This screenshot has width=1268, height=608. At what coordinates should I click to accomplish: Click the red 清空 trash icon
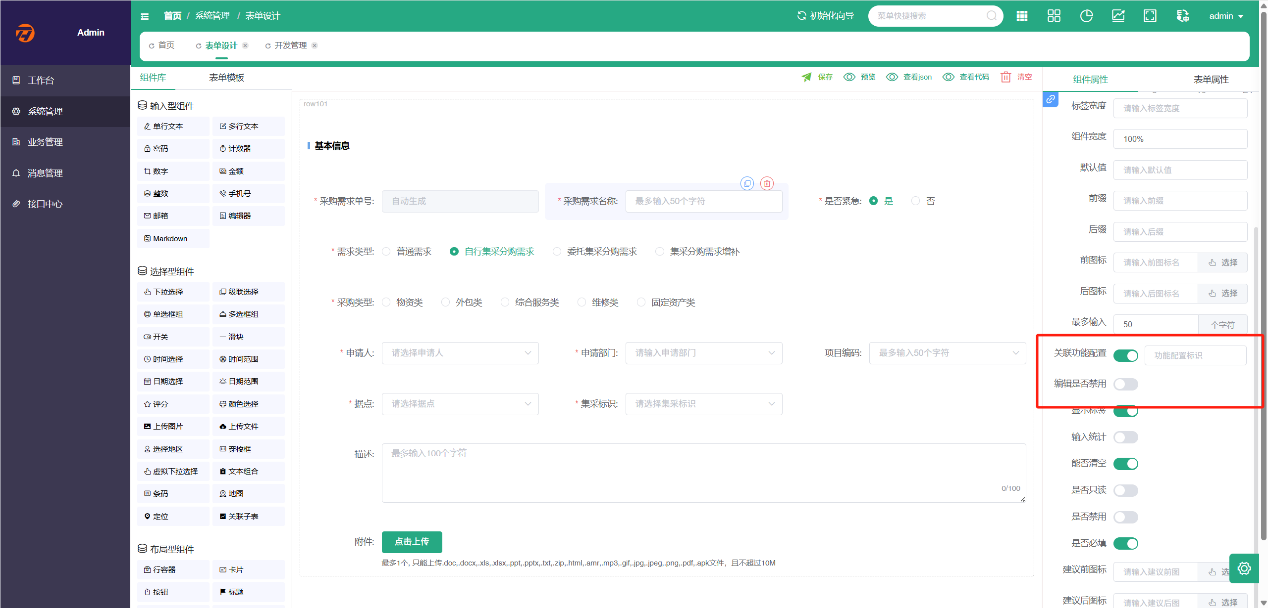tap(1006, 77)
